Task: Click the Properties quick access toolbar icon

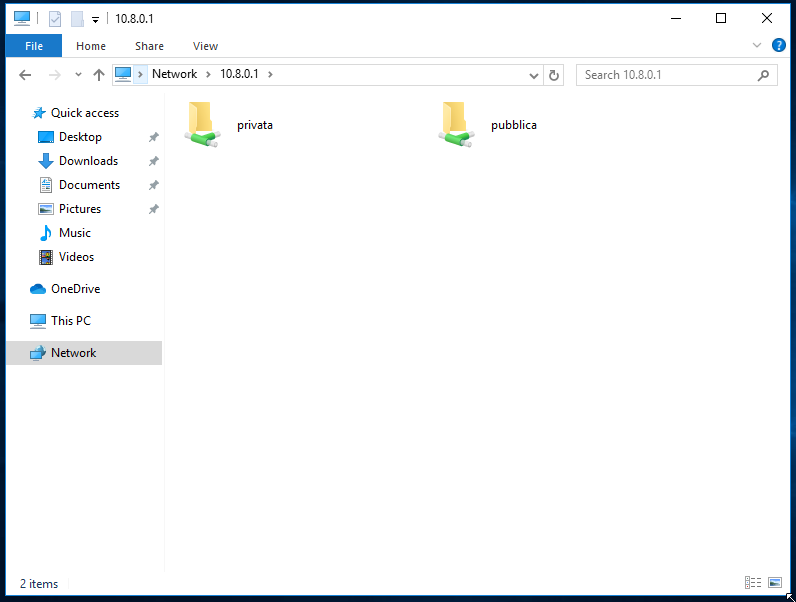Action: coord(55,19)
